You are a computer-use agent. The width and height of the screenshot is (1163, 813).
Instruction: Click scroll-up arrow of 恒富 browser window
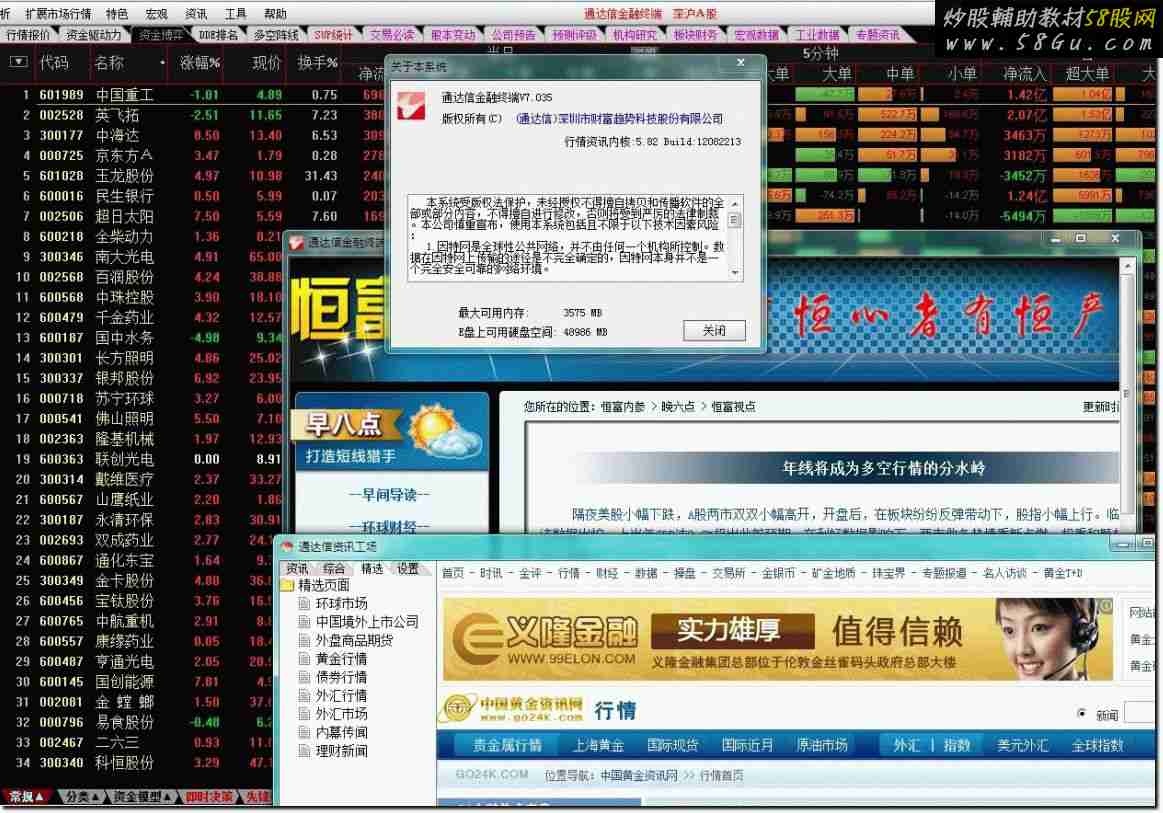1127,265
